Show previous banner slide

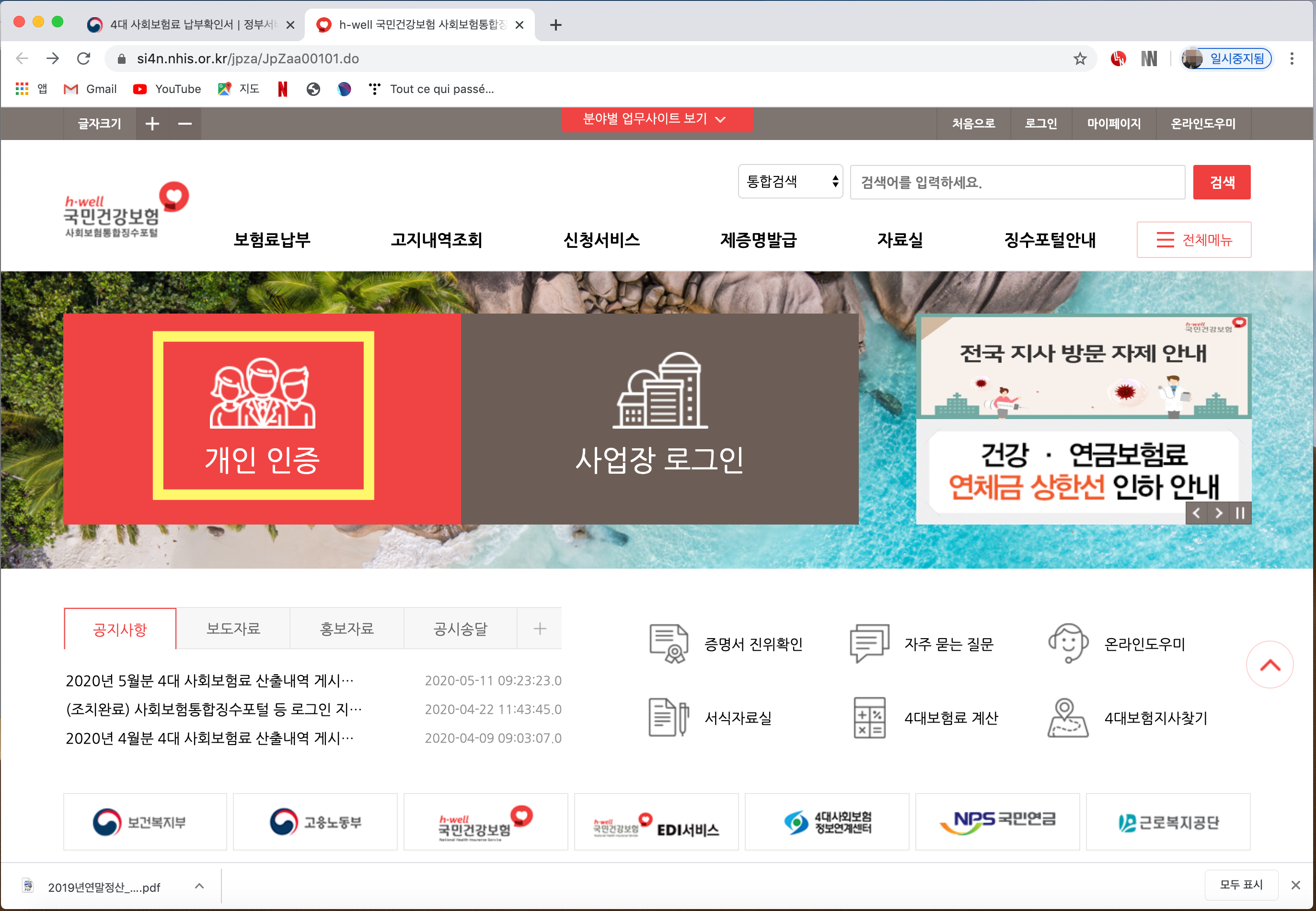tap(1196, 513)
